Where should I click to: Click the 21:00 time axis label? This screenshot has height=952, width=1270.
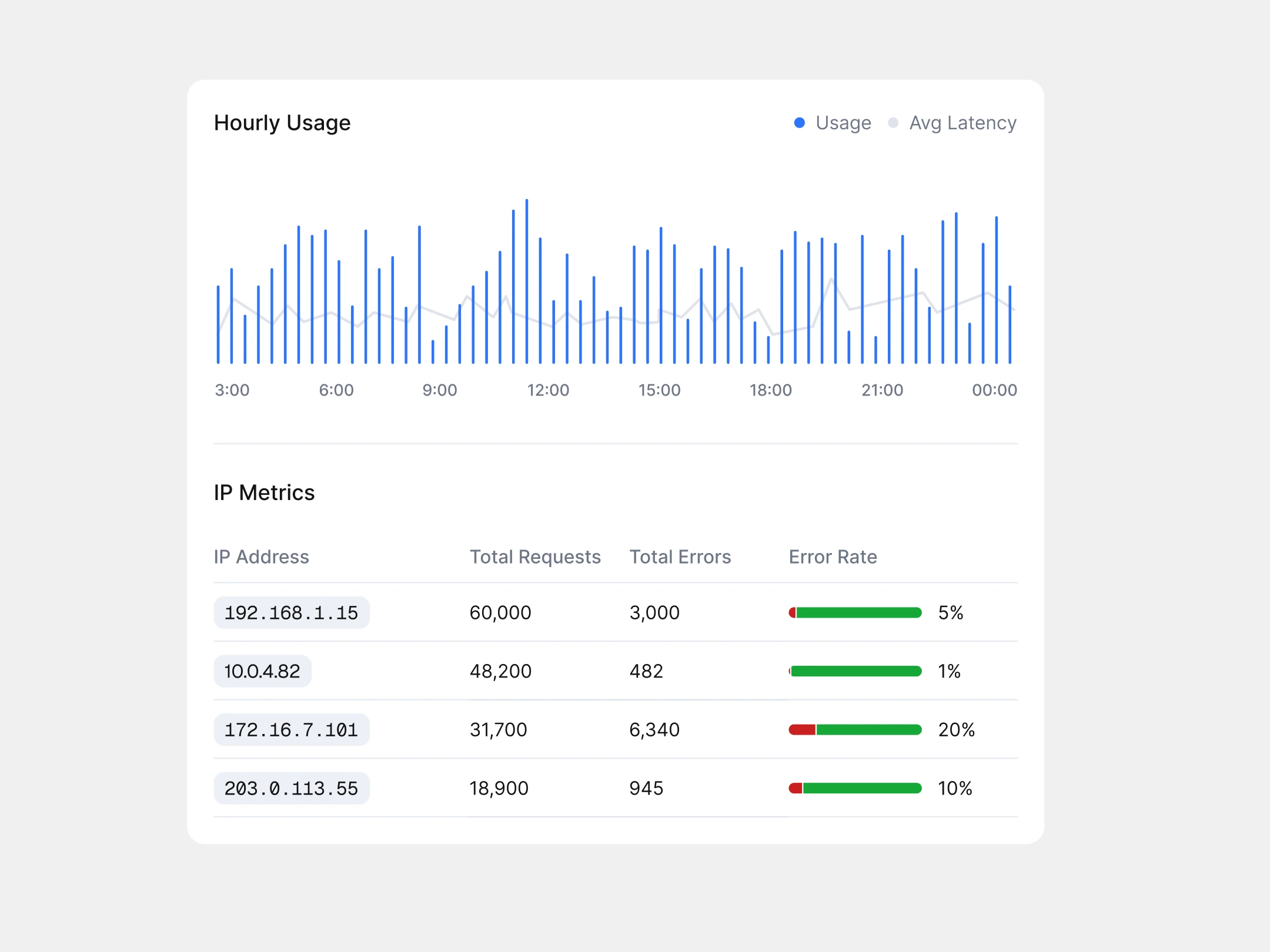pos(882,390)
